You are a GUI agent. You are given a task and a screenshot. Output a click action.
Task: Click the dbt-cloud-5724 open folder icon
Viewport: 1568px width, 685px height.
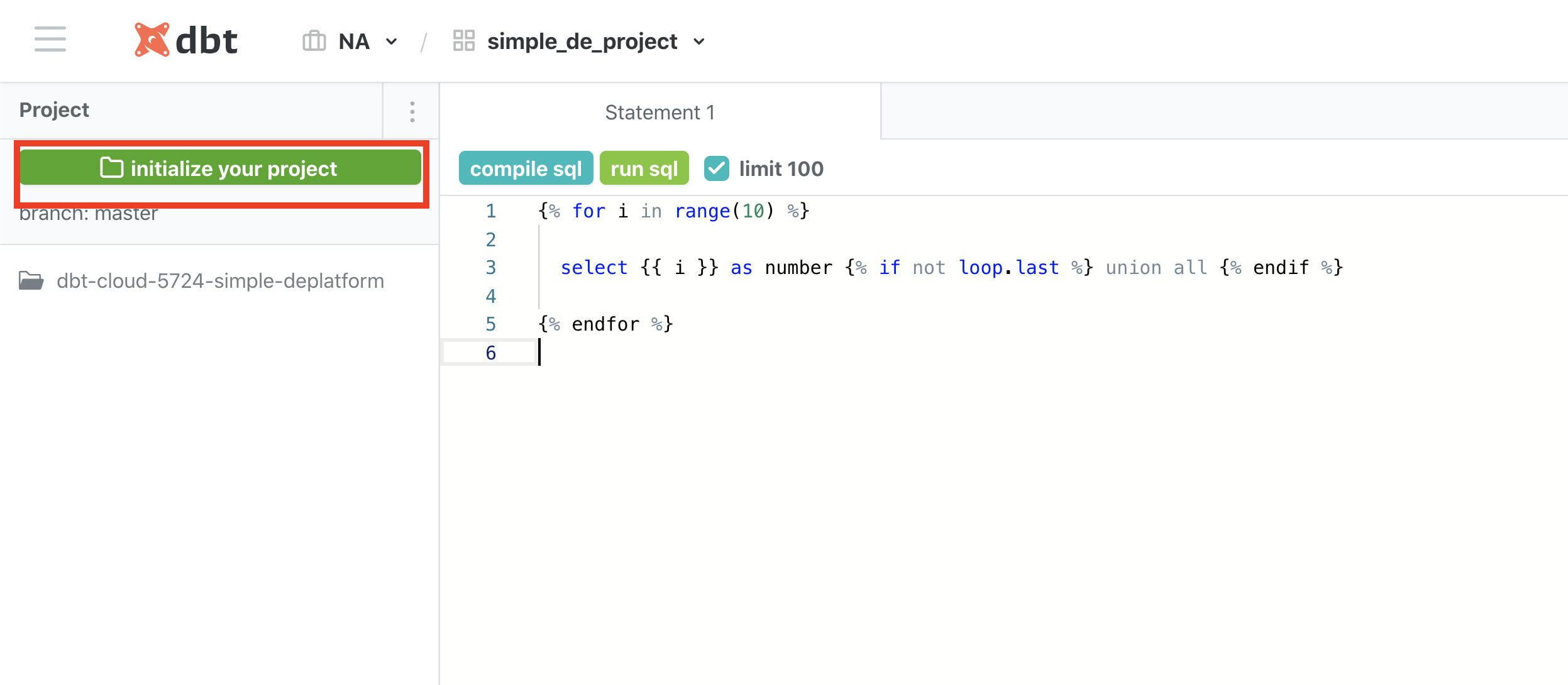coord(31,280)
